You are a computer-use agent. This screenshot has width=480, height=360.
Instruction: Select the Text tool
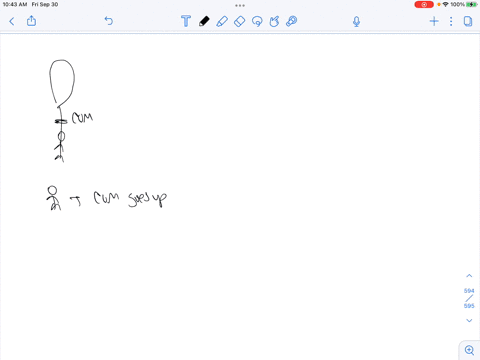186,21
